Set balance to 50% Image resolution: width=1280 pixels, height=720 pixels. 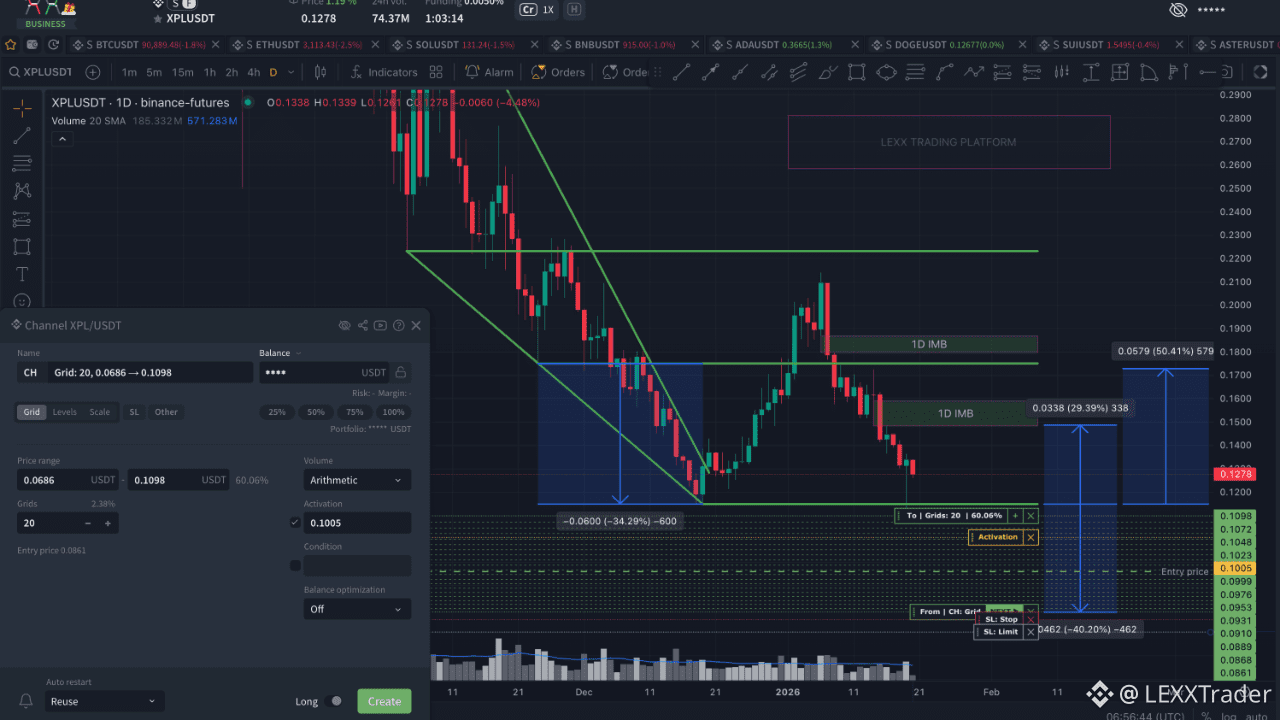316,412
